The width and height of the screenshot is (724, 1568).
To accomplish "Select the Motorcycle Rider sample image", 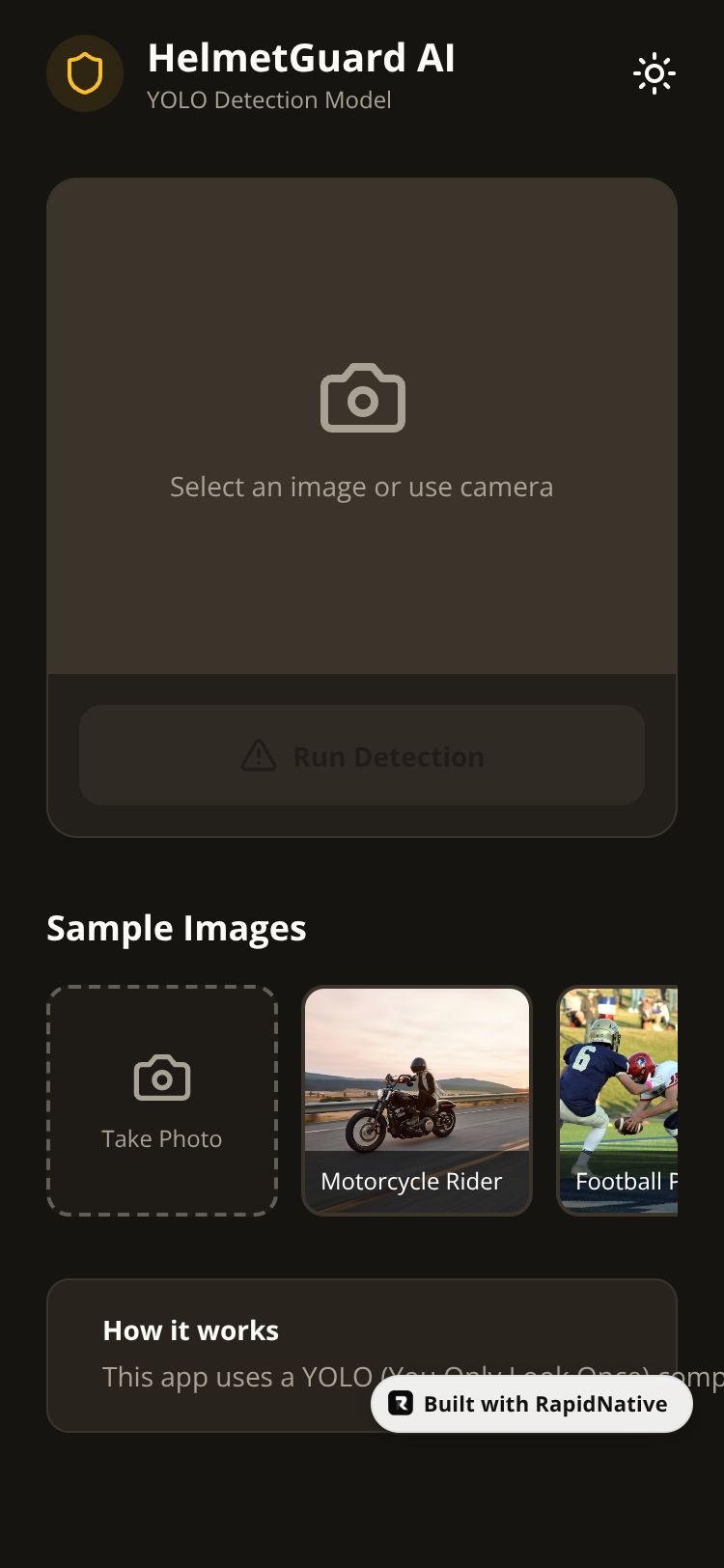I will tap(417, 1101).
